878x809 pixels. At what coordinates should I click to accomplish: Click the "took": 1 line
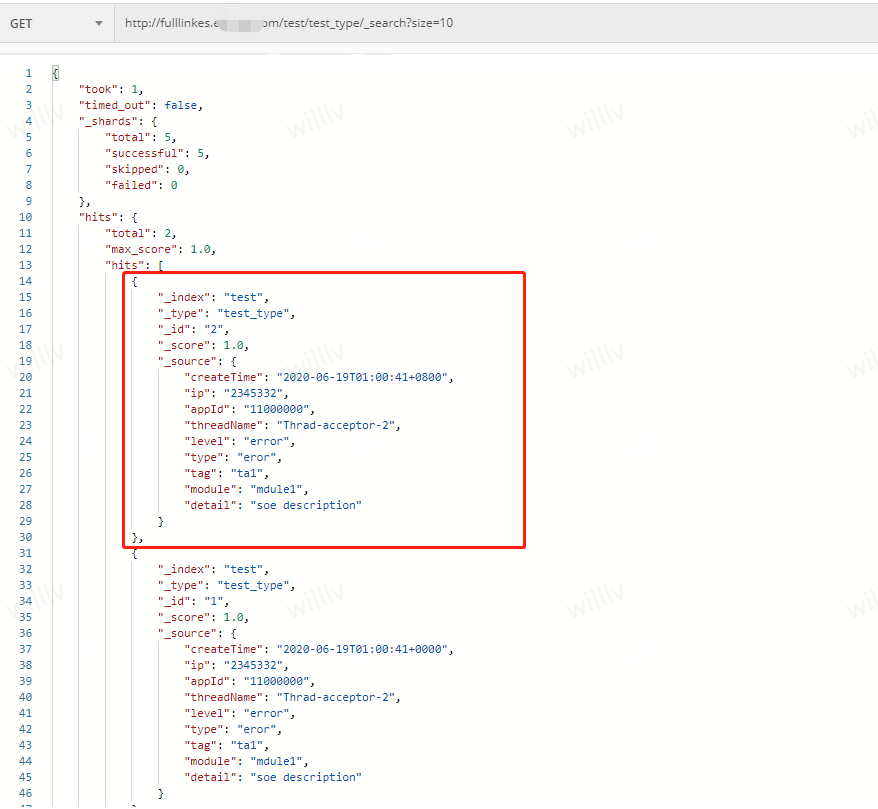click(111, 89)
